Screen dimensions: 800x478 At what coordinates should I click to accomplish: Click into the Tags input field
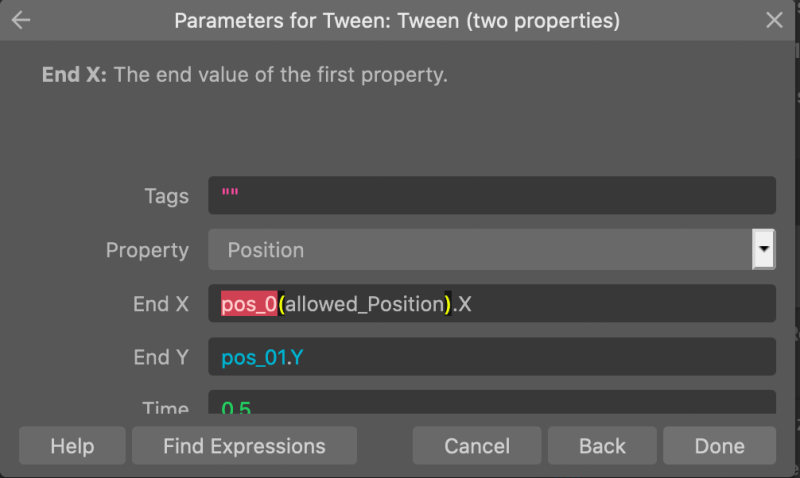492,195
